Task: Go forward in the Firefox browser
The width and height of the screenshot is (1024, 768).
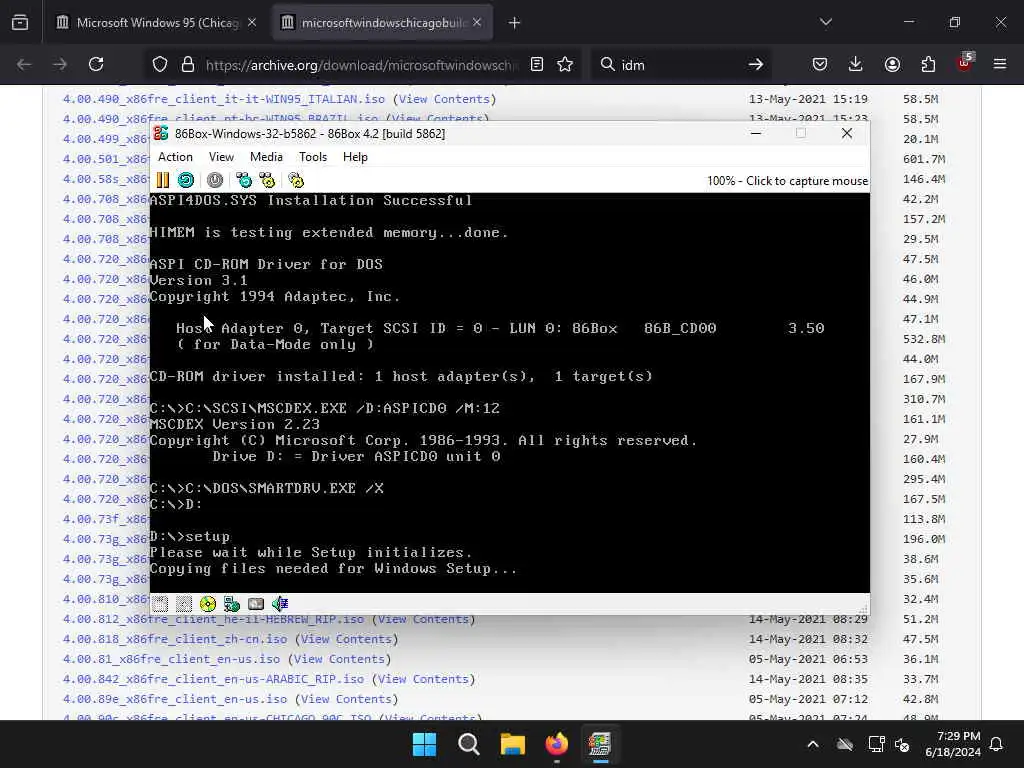Action: pos(59,64)
